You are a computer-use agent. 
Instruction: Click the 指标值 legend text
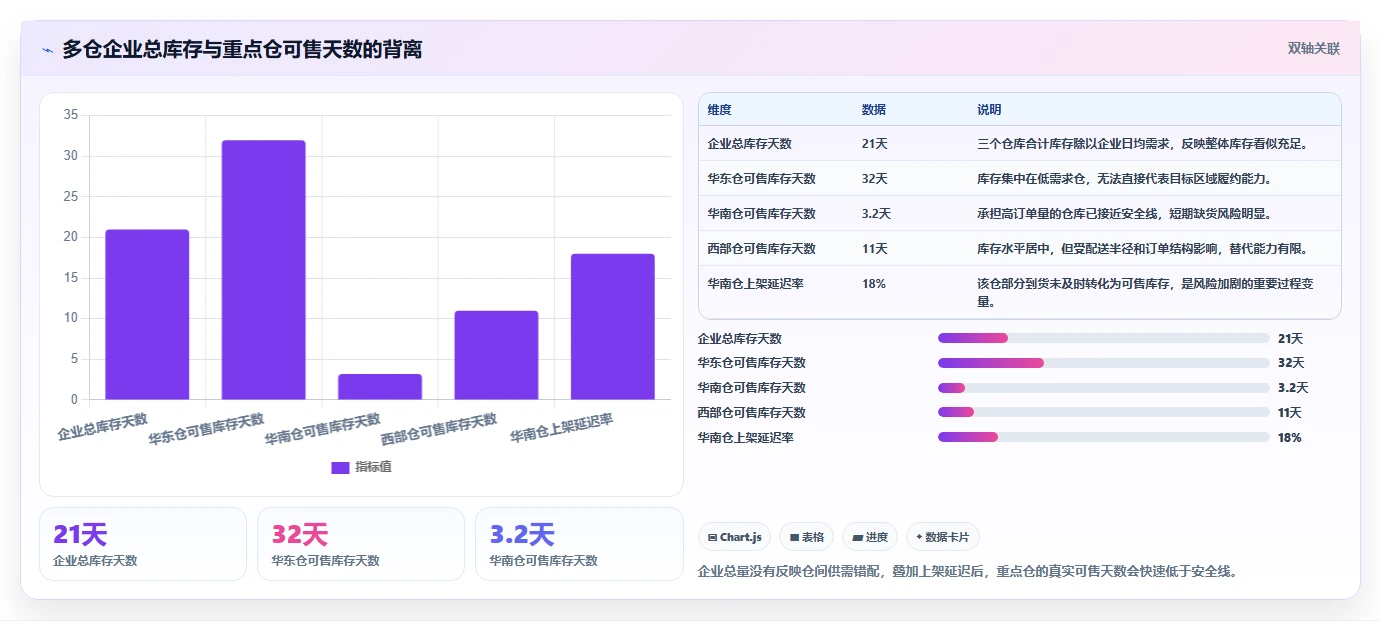pyautogui.click(x=373, y=467)
